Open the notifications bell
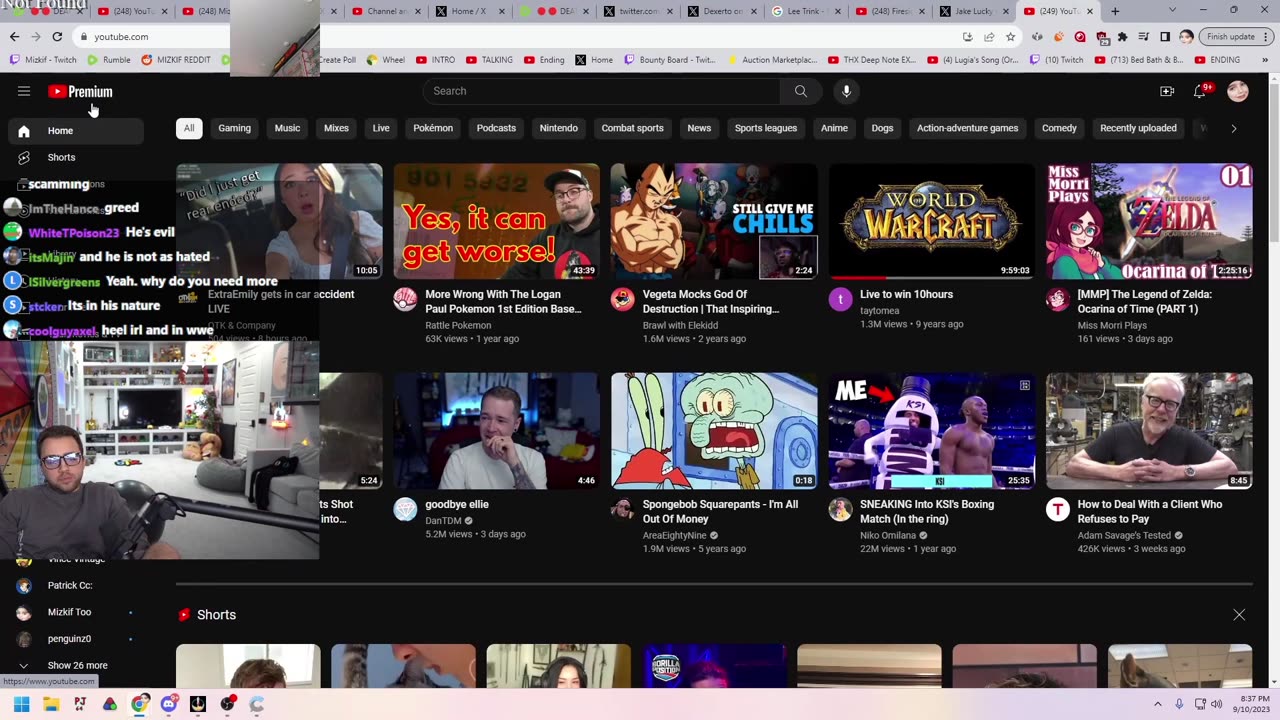1280x720 pixels. click(1200, 91)
